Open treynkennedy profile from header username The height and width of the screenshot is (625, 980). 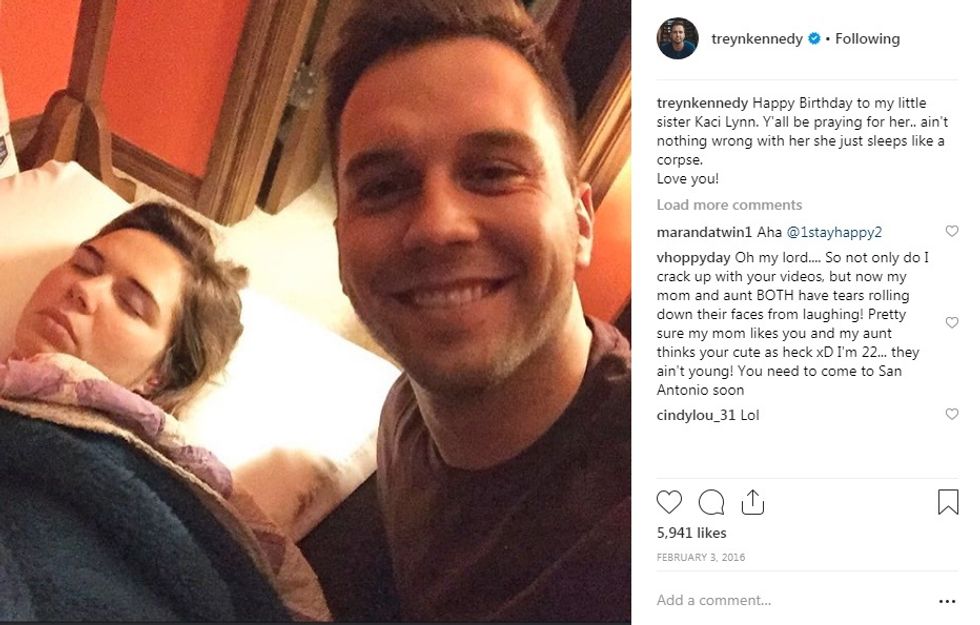point(757,39)
